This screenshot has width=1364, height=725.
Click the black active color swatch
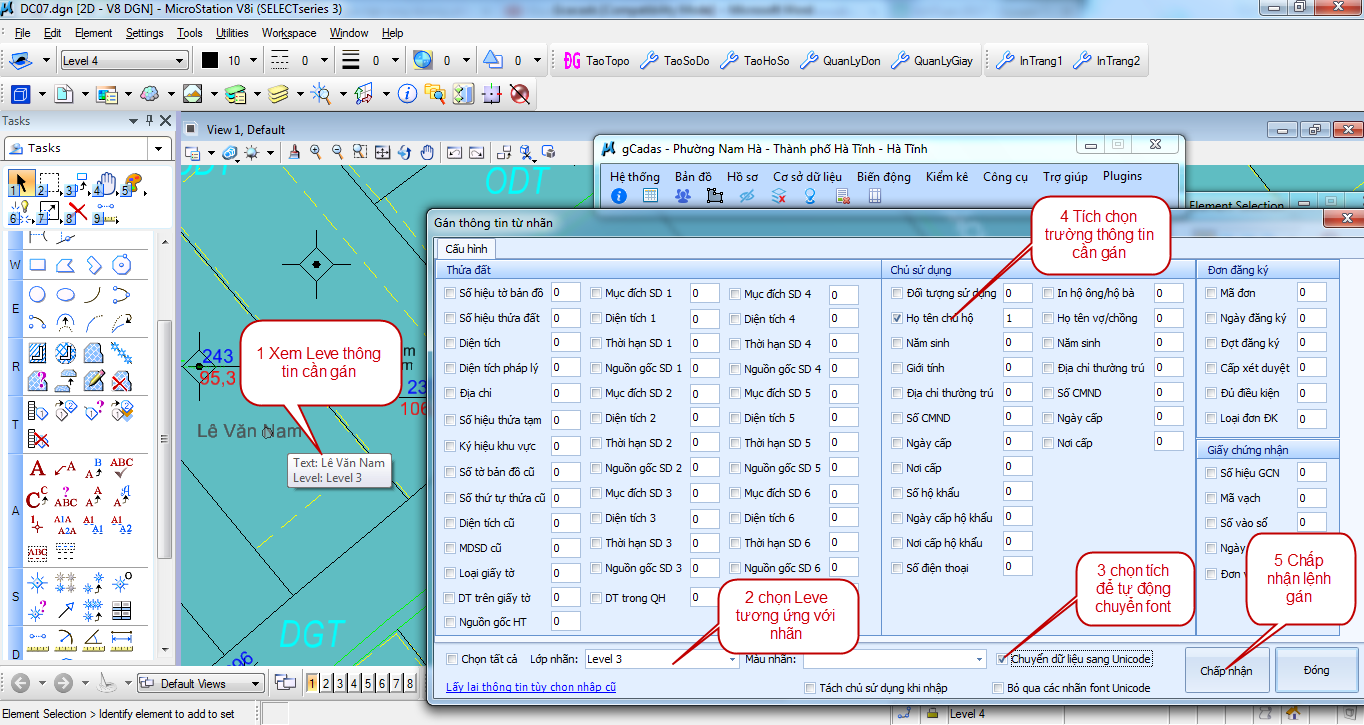(209, 61)
